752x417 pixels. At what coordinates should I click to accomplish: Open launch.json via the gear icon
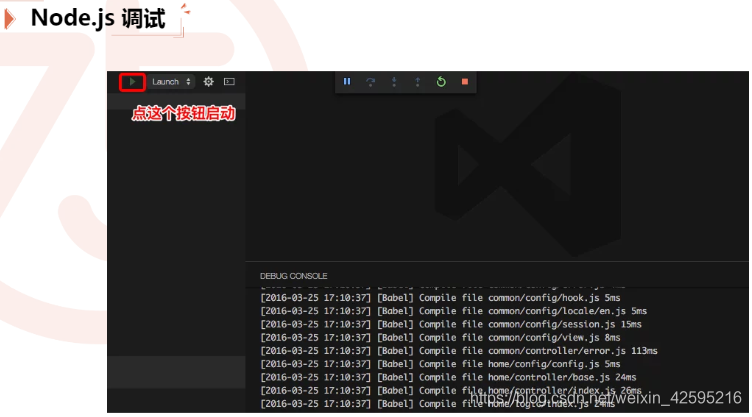[x=208, y=82]
